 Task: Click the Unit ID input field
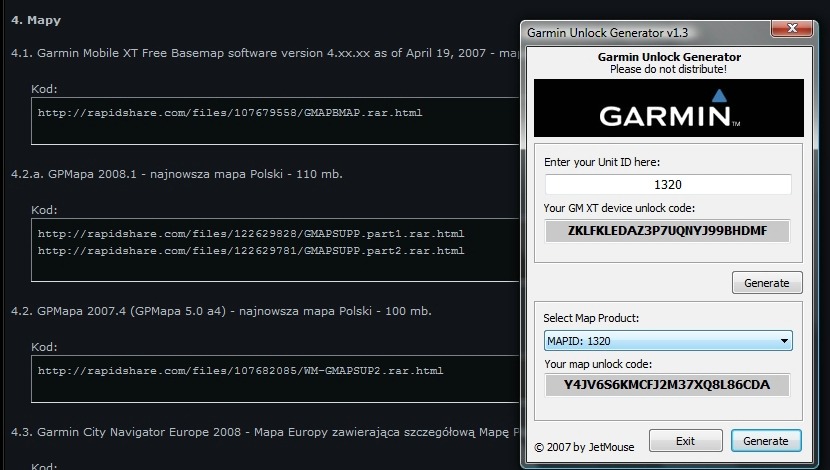(668, 185)
